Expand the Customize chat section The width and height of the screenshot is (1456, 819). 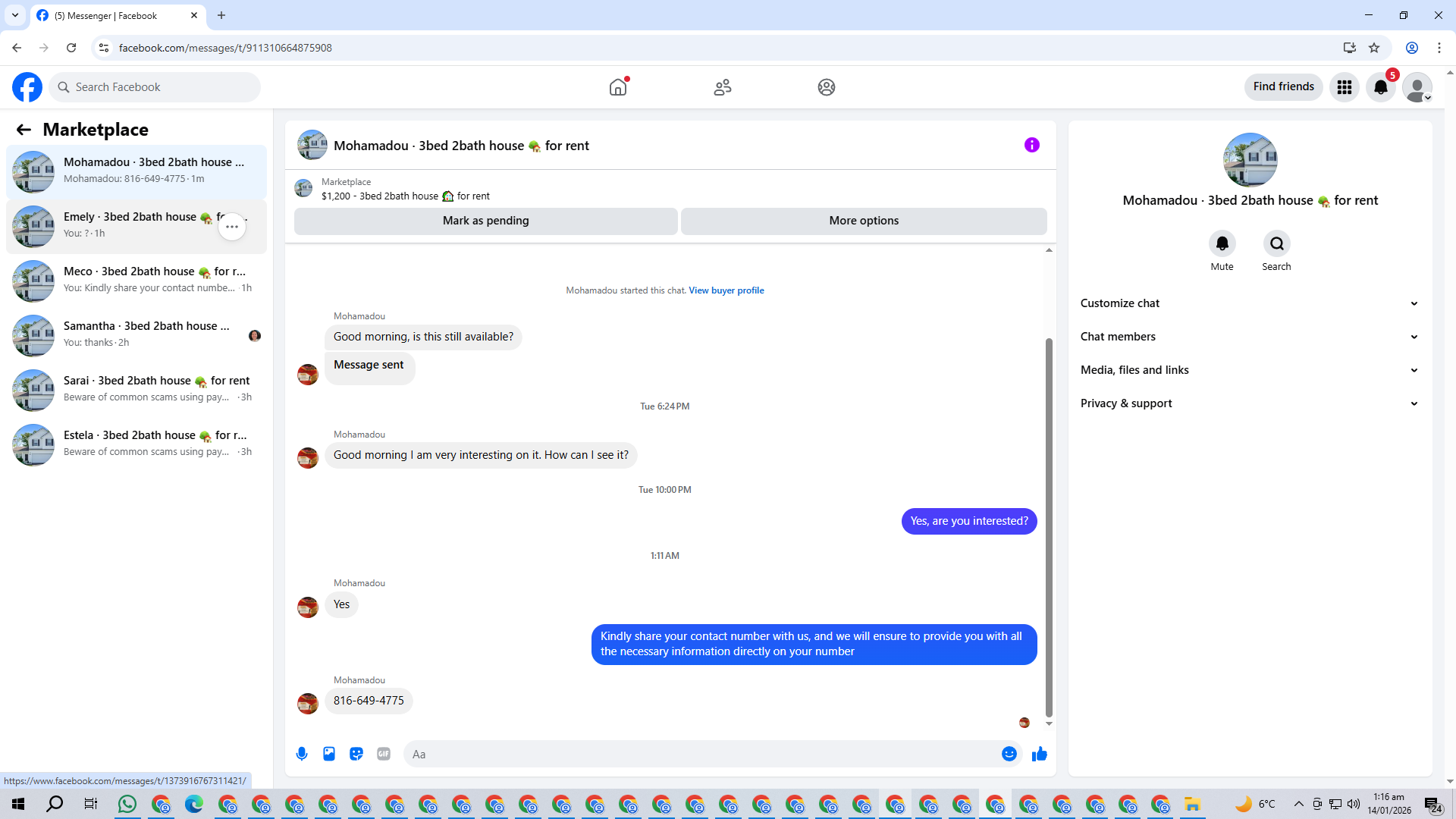(x=1249, y=303)
